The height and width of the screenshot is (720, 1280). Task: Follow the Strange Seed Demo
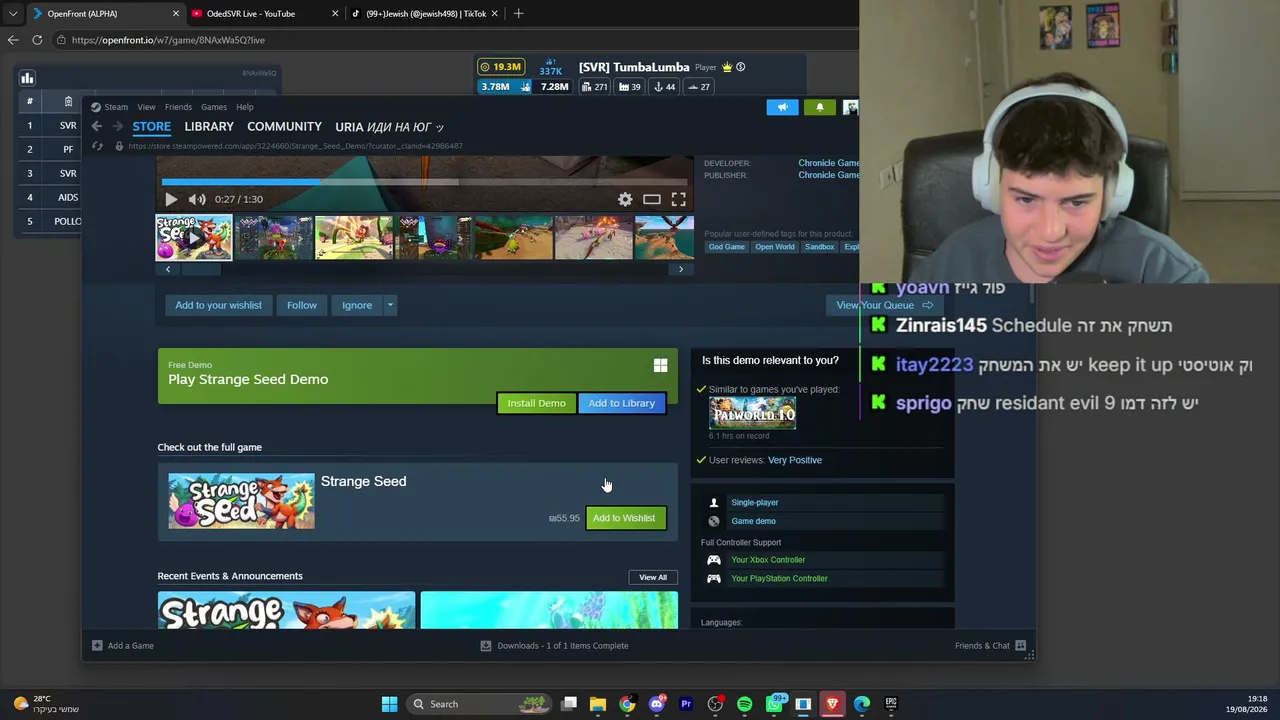tap(302, 305)
